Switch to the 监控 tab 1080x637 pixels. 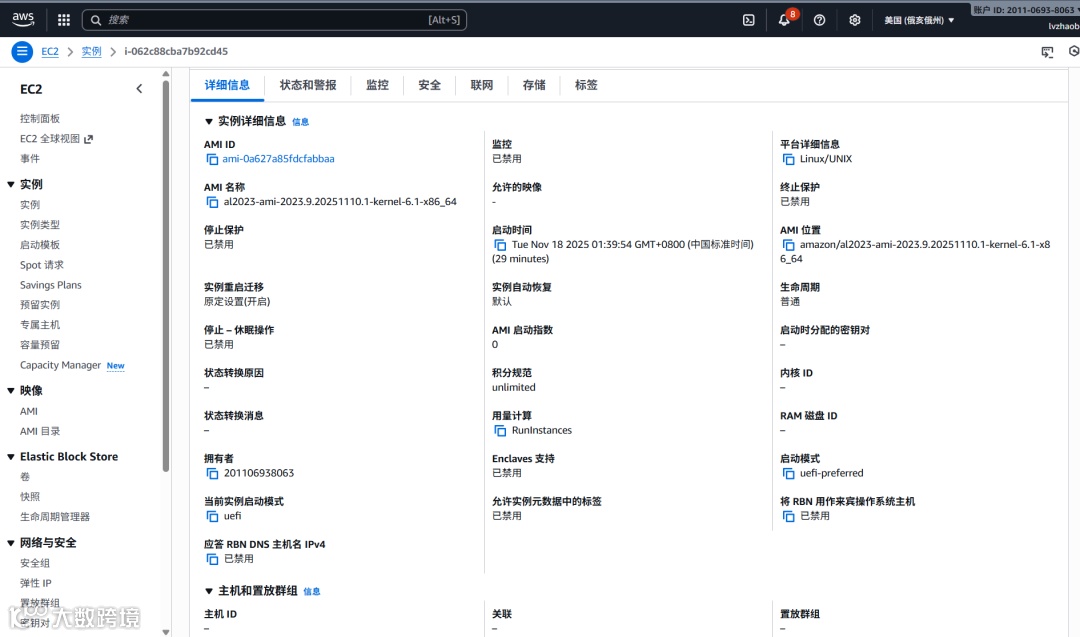click(x=377, y=85)
